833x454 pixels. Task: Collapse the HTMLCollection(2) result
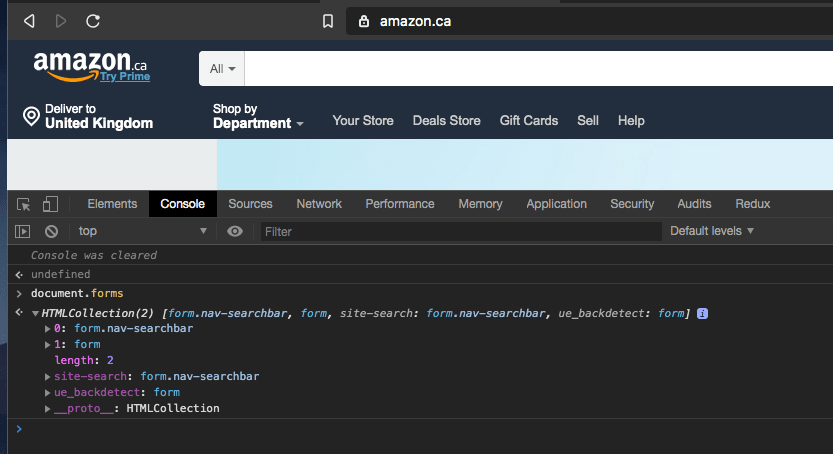(x=35, y=314)
